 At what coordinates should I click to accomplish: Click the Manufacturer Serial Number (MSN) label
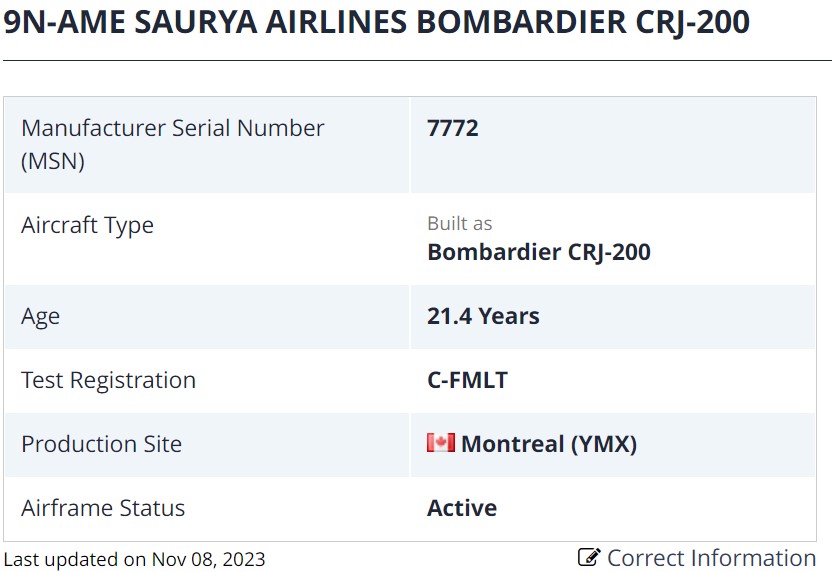(172, 144)
